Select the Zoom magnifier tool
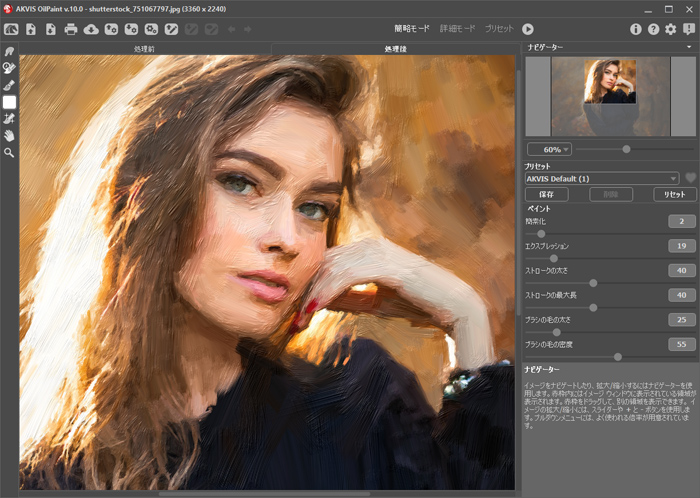The width and height of the screenshot is (700, 498). pyautogui.click(x=9, y=153)
